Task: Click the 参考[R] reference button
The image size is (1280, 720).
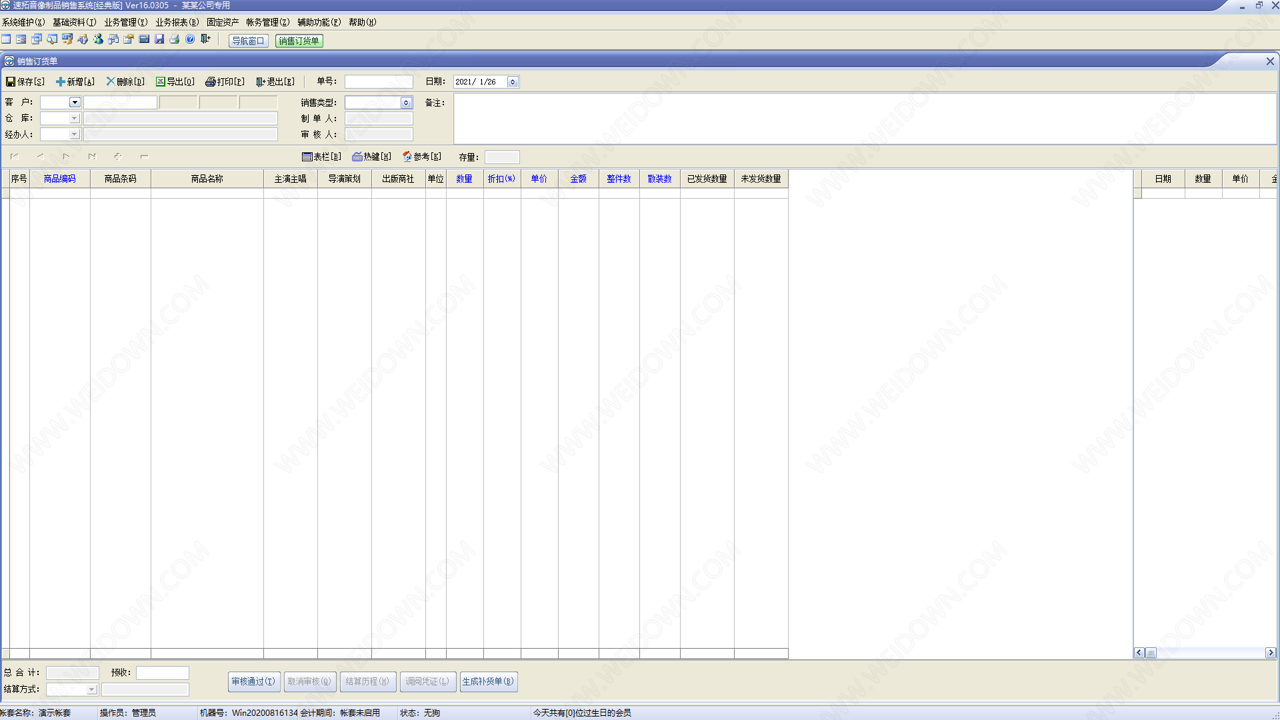Action: (x=422, y=157)
